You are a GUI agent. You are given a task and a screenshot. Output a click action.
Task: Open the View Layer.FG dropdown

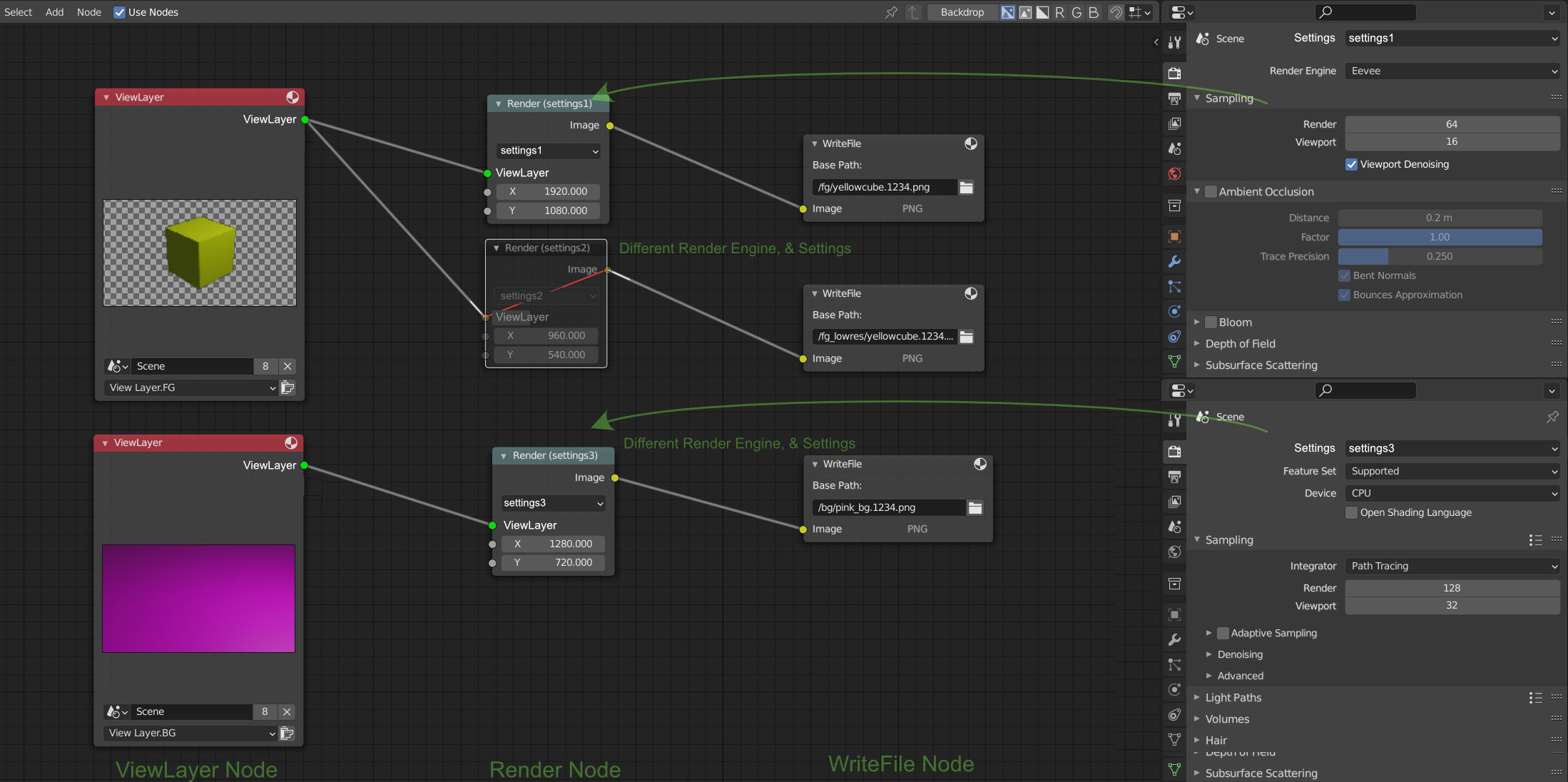191,387
